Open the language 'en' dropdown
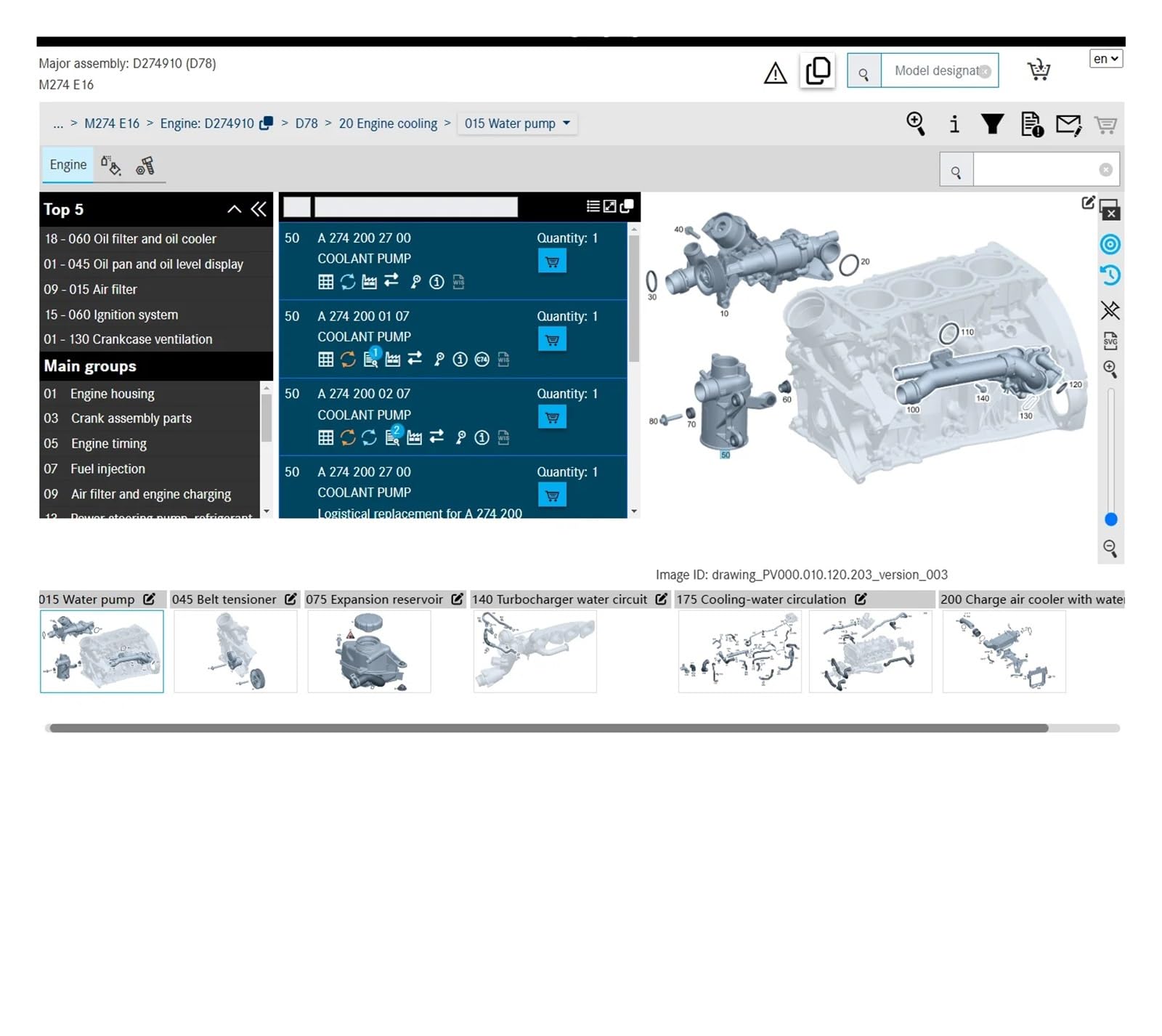The height and width of the screenshot is (1036, 1162). pyautogui.click(x=1106, y=59)
